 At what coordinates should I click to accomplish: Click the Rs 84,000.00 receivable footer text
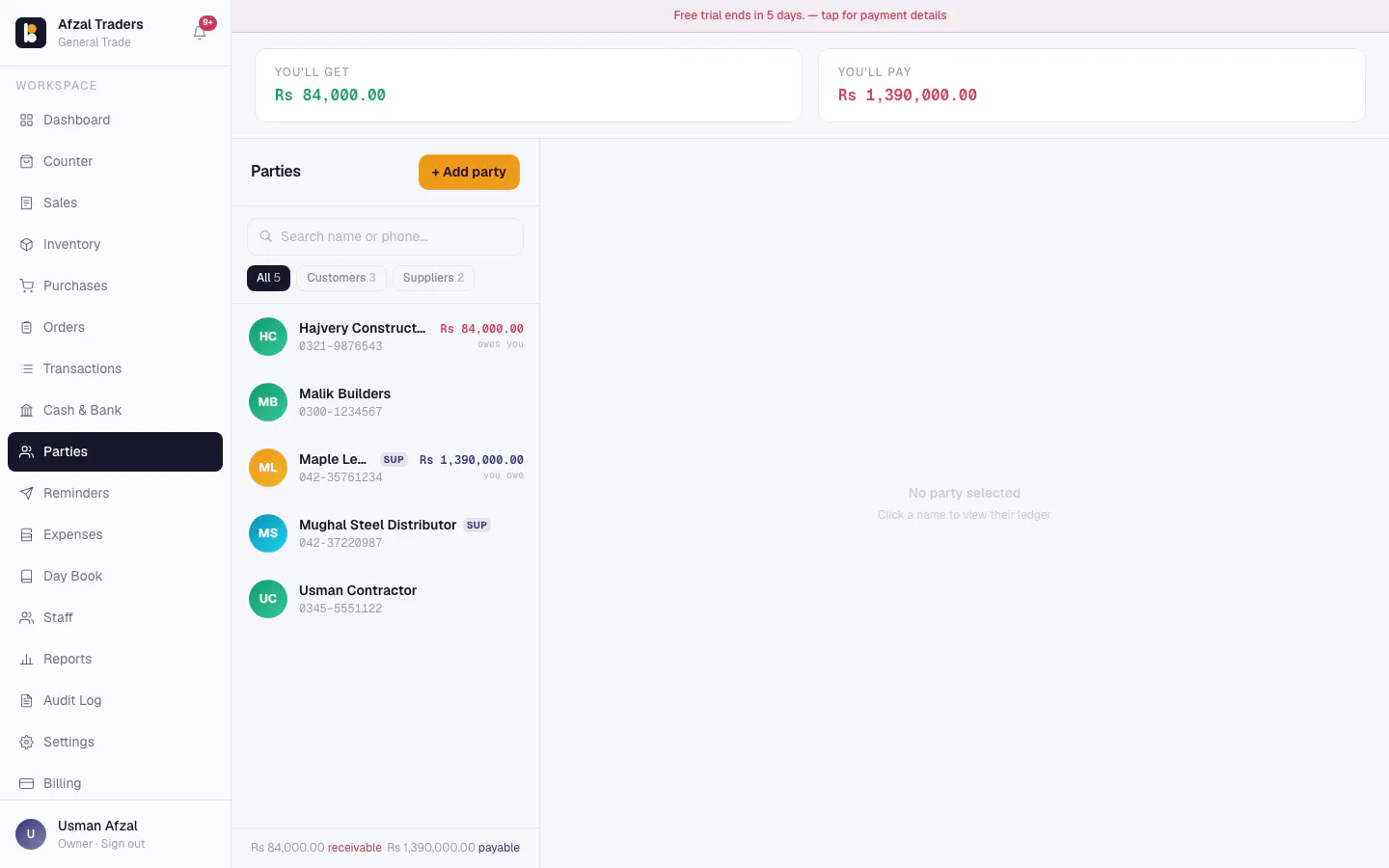316,848
